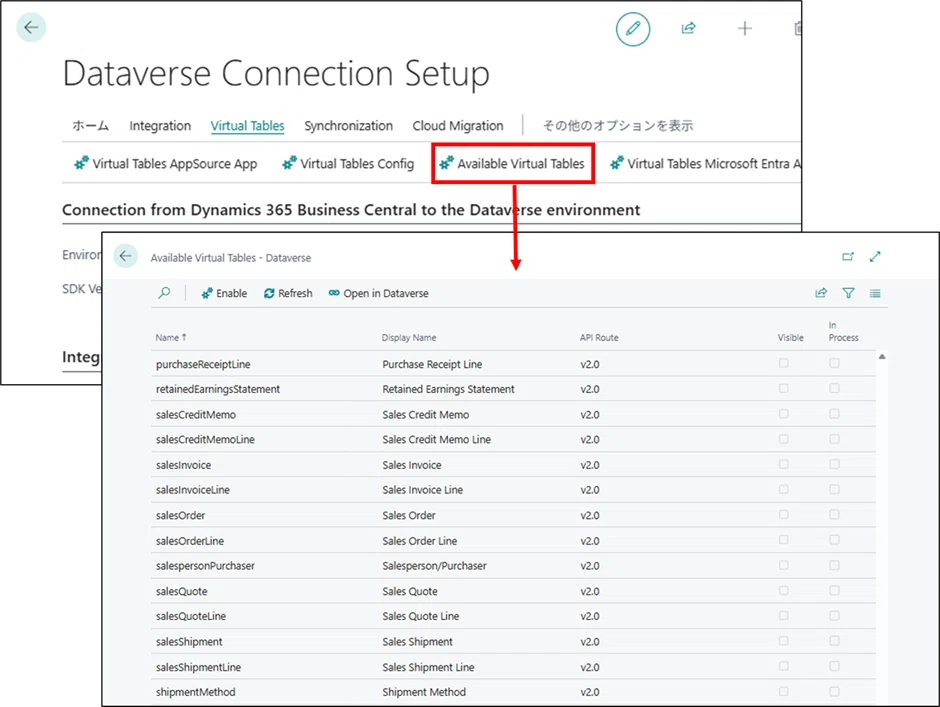
Task: Select salesInvoice name cell
Action: pyautogui.click(x=183, y=465)
